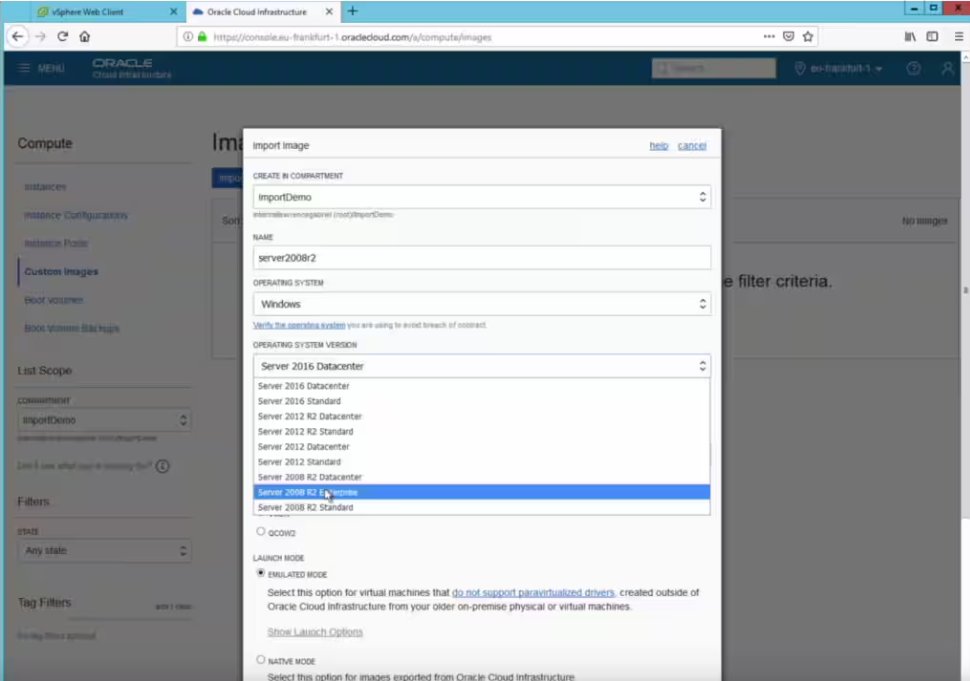Click the Oracle Cloud Infrastructure logo

(131, 68)
